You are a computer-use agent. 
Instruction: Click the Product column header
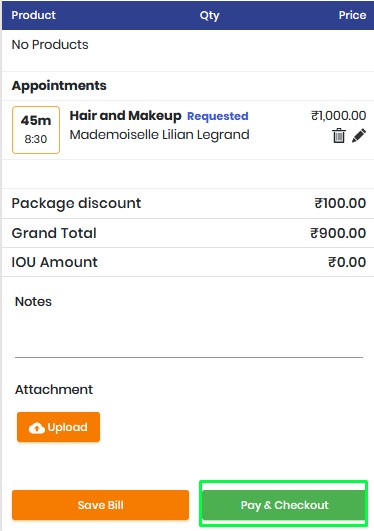tap(34, 15)
